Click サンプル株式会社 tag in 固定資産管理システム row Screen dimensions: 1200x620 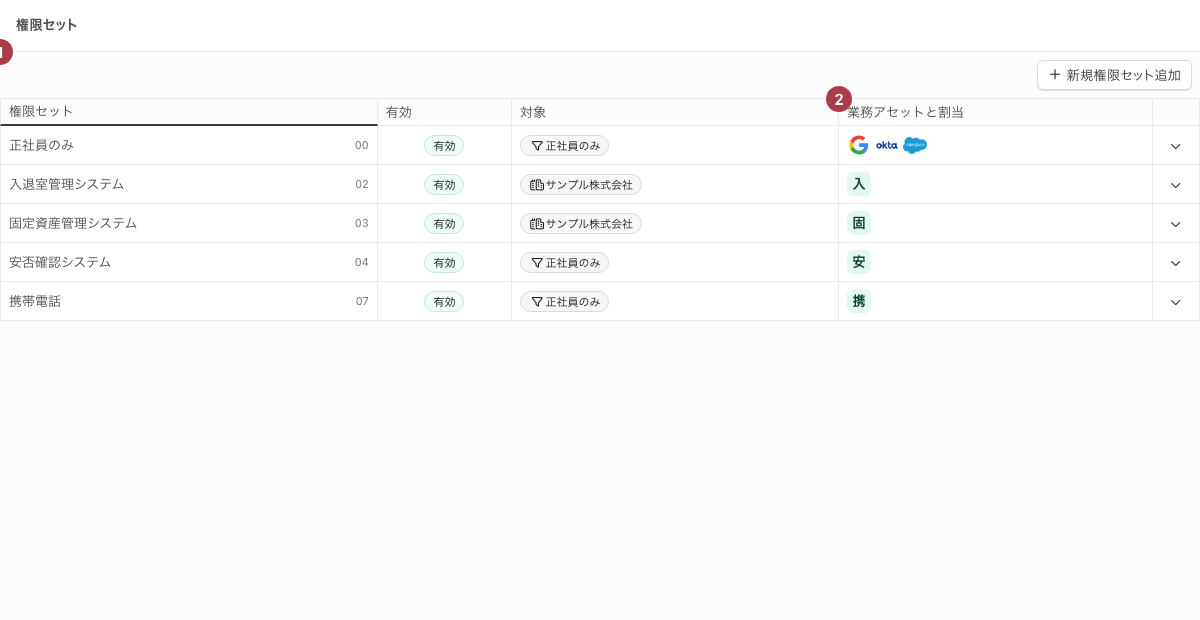581,224
